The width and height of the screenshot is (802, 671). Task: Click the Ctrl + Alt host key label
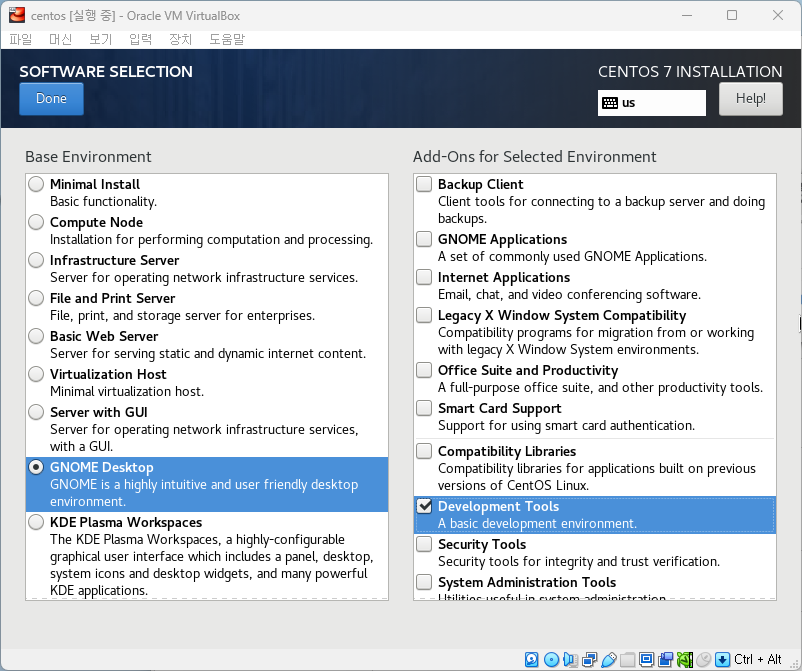click(x=758, y=659)
